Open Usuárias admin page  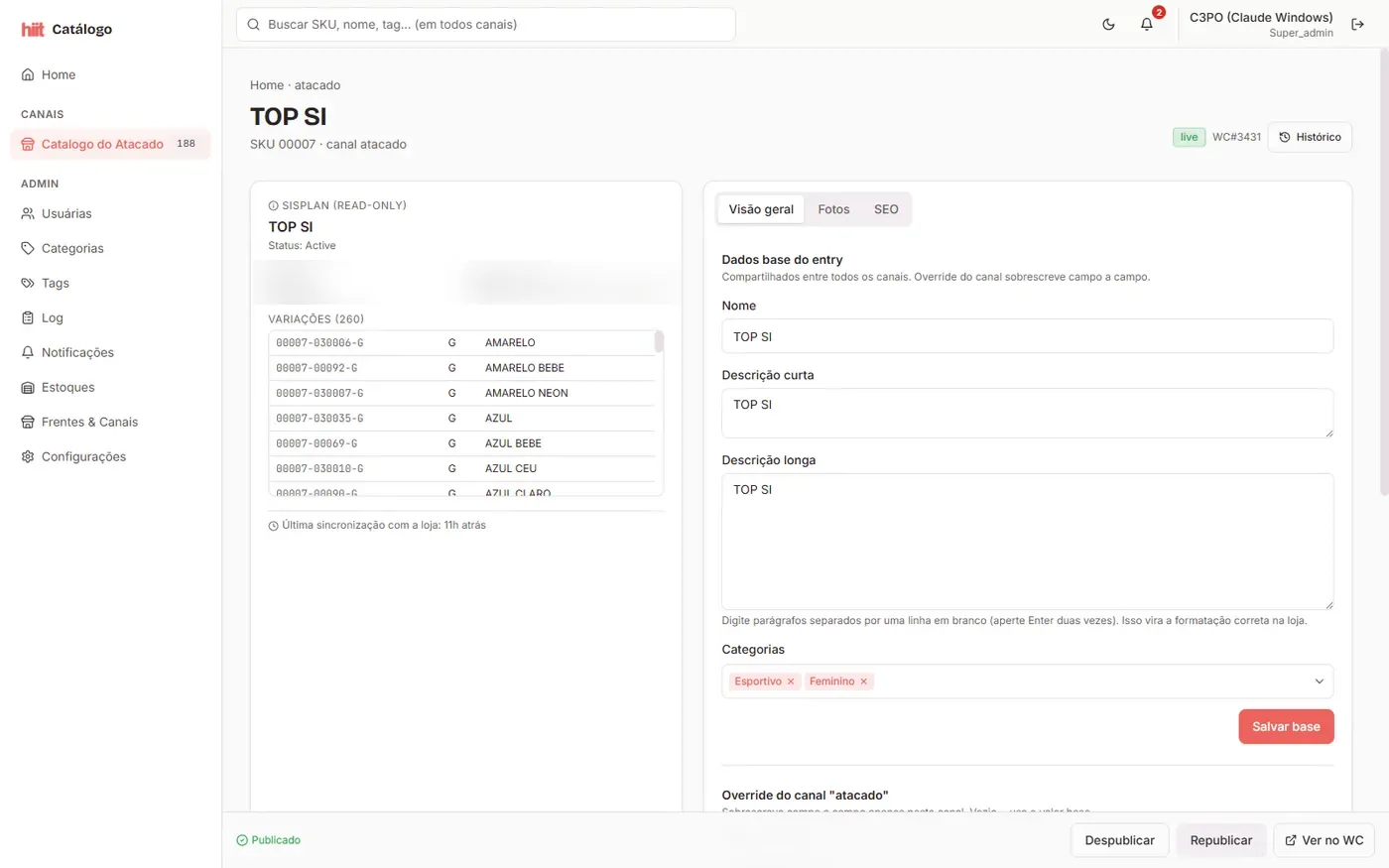click(110, 213)
